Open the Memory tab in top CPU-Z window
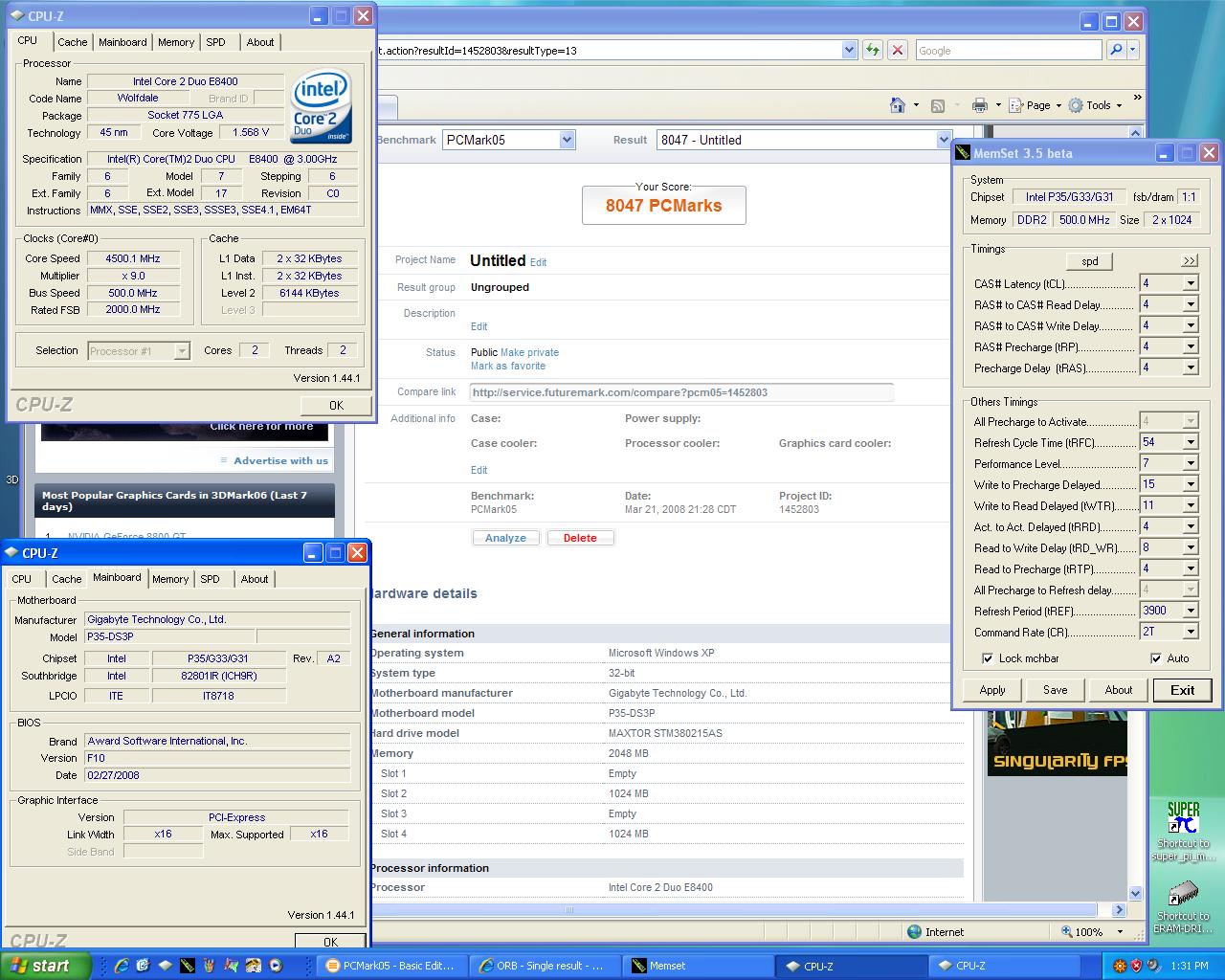The image size is (1225, 980). tap(176, 42)
